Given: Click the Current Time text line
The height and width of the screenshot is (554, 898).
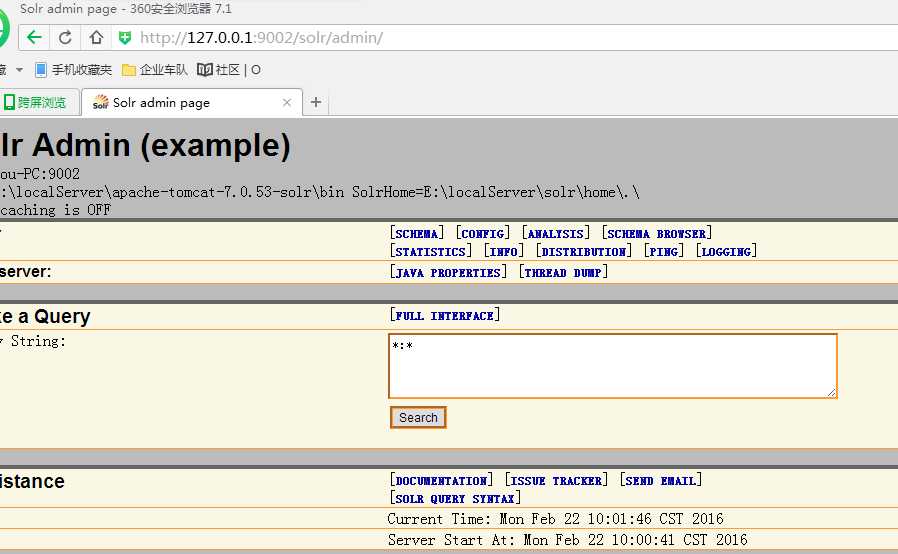Looking at the screenshot, I should pyautogui.click(x=556, y=519).
